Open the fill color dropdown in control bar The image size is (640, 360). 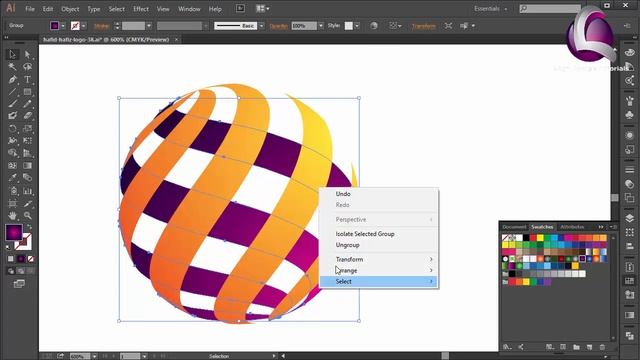coord(63,26)
